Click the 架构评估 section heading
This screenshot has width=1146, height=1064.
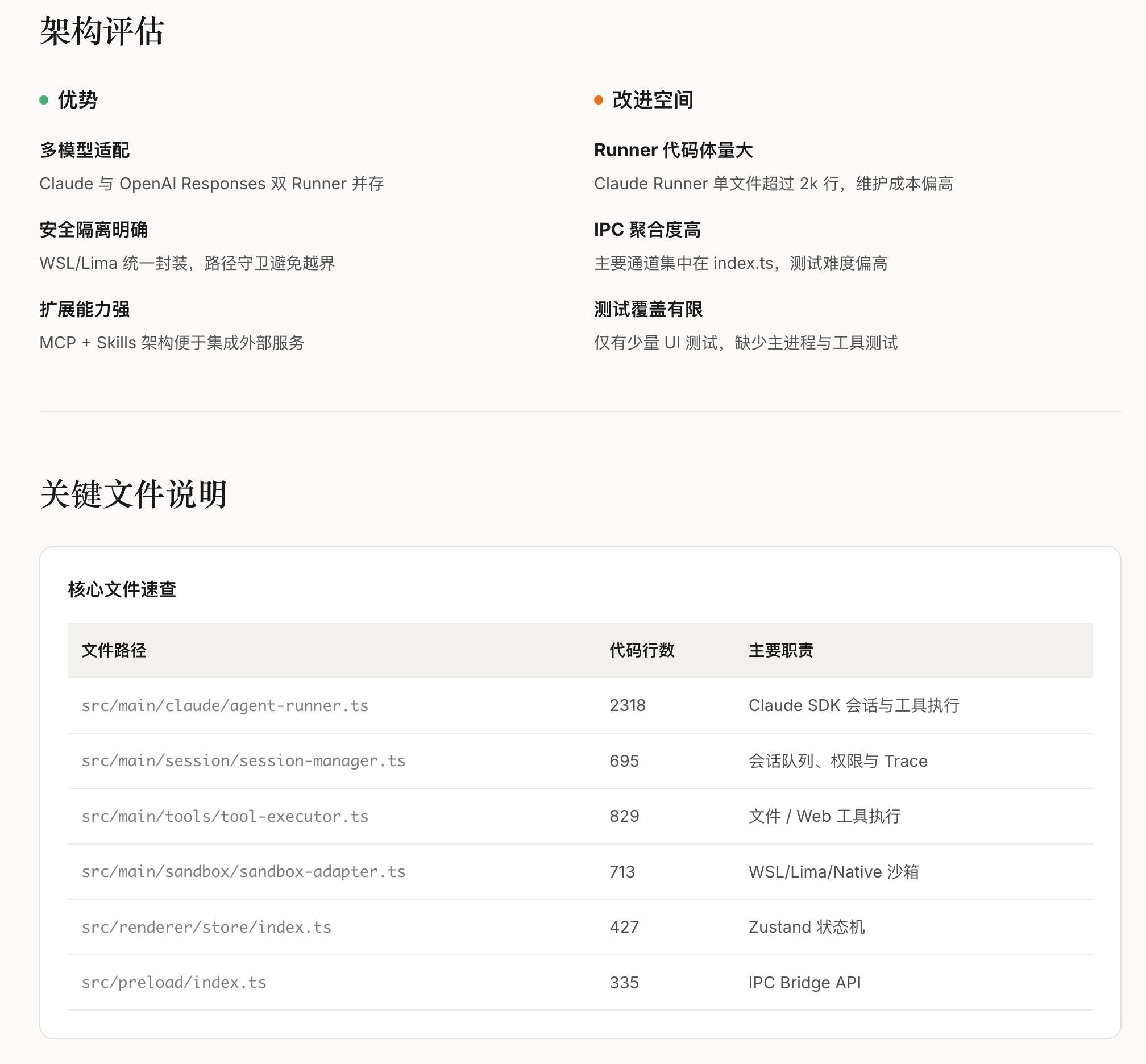[x=102, y=31]
